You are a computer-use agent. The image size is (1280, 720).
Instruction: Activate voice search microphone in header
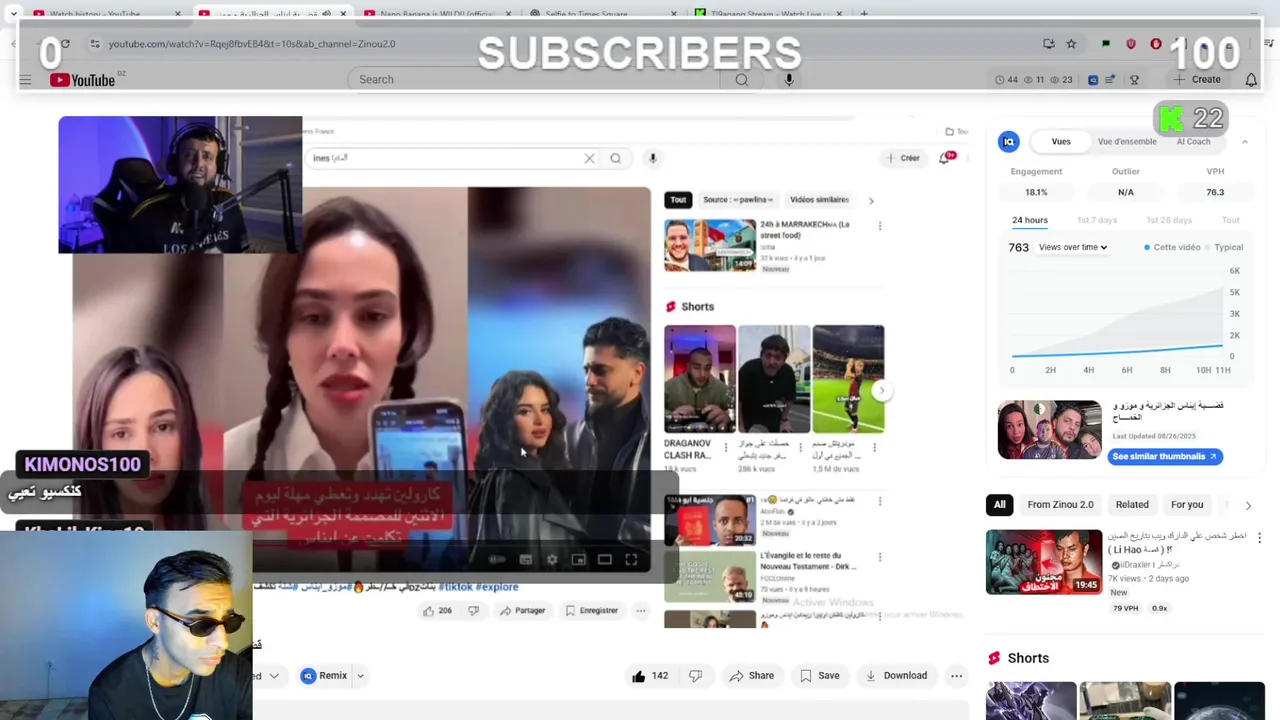click(789, 80)
